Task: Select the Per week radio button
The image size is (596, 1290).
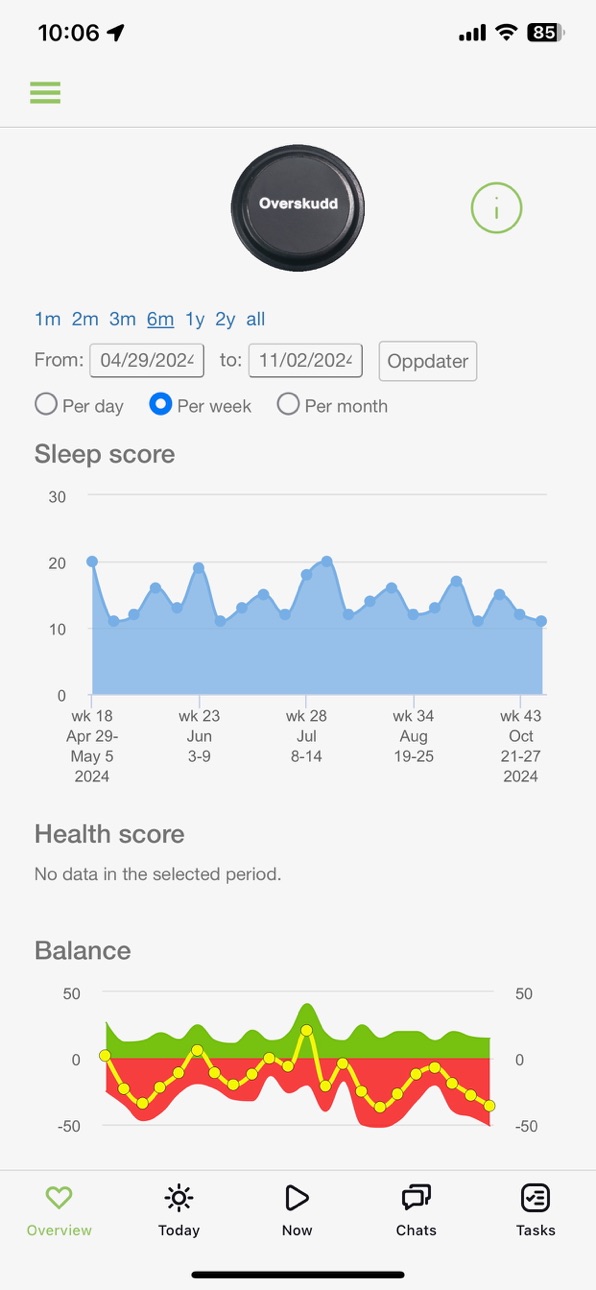Action: click(160, 405)
